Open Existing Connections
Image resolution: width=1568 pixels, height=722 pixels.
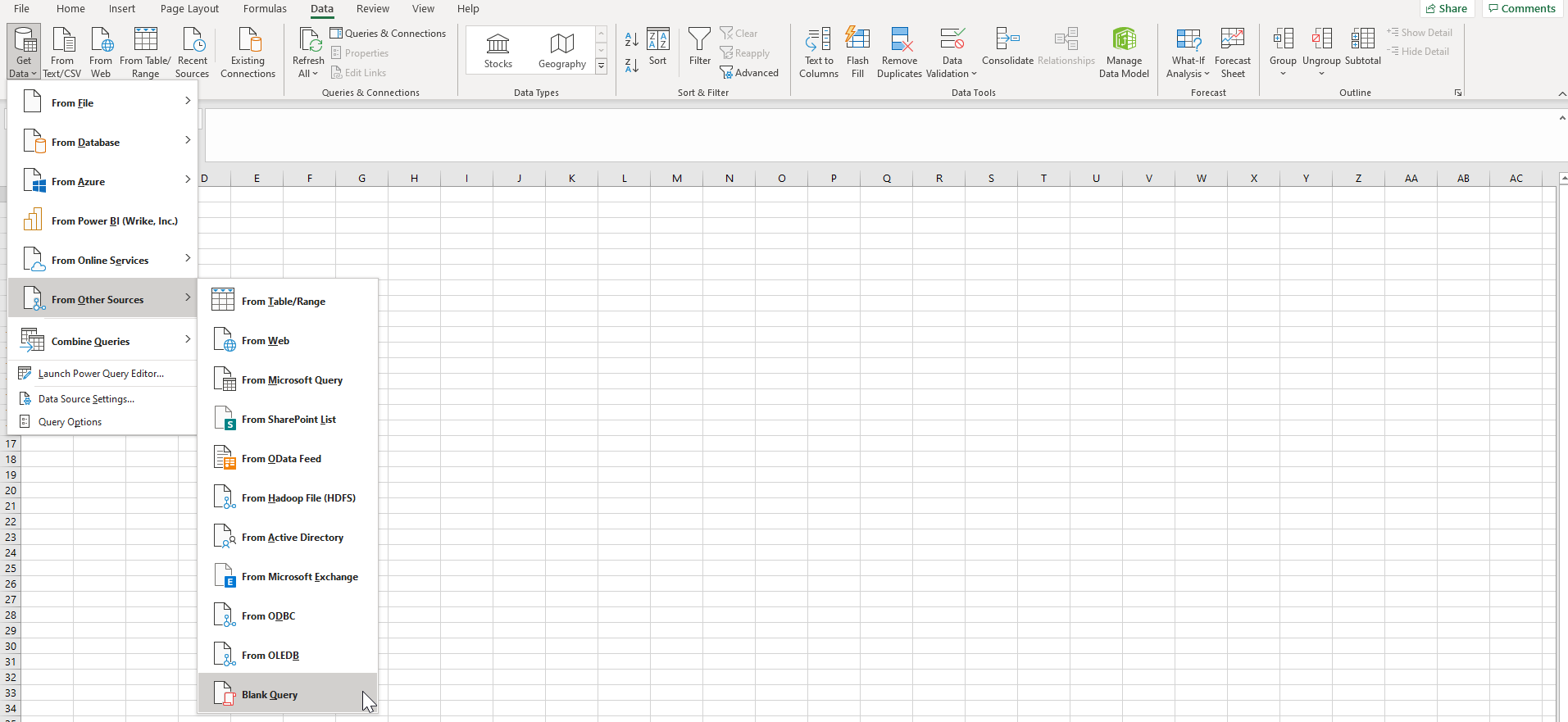(x=248, y=52)
